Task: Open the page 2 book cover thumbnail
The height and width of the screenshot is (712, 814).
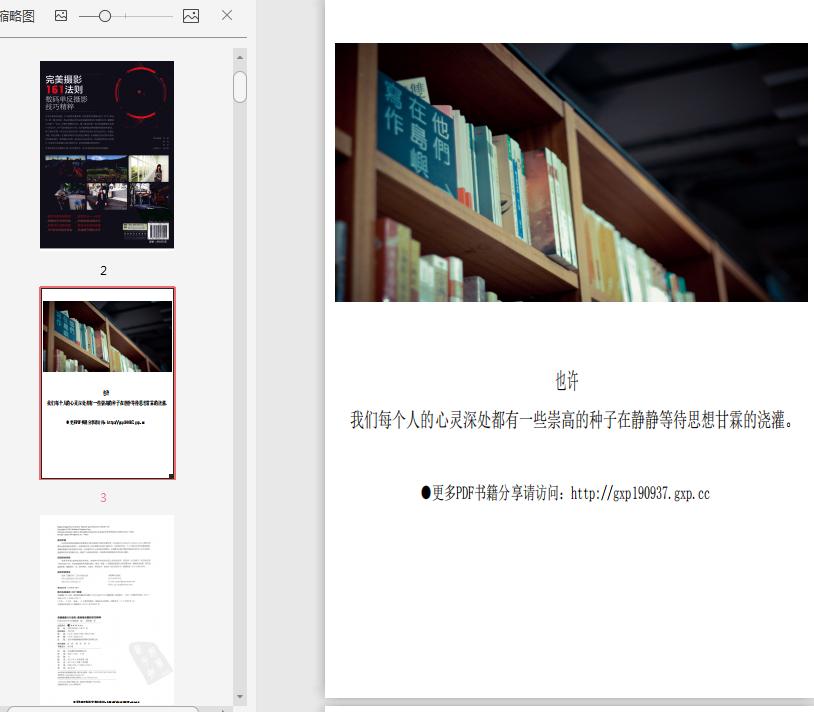Action: (107, 155)
